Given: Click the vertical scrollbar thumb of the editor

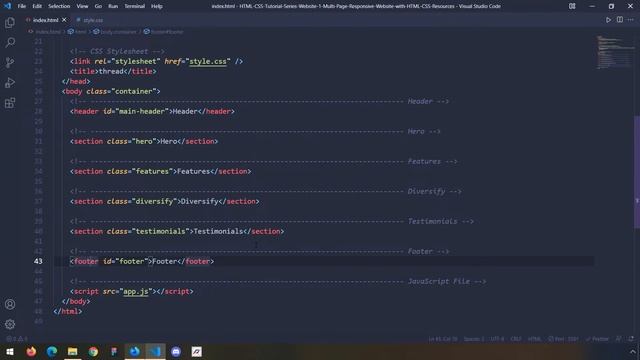Looking at the screenshot, I should [637, 172].
